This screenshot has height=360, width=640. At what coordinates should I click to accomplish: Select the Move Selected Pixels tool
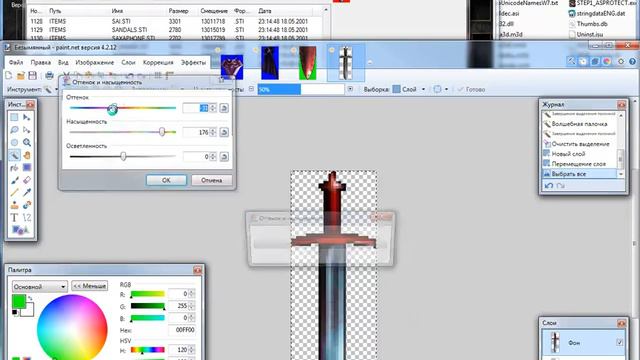[27, 118]
